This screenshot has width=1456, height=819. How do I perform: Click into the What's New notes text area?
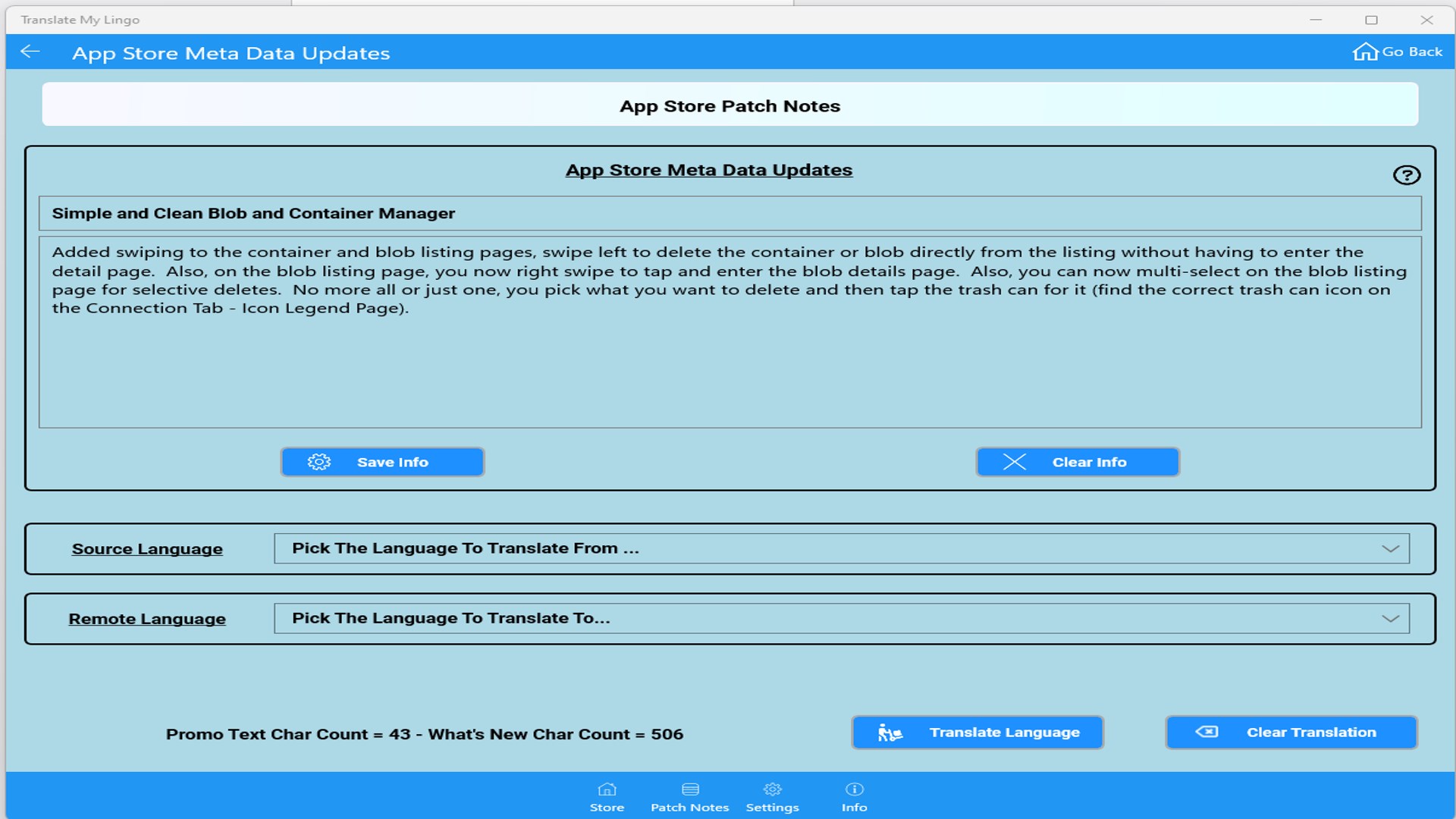pos(730,364)
